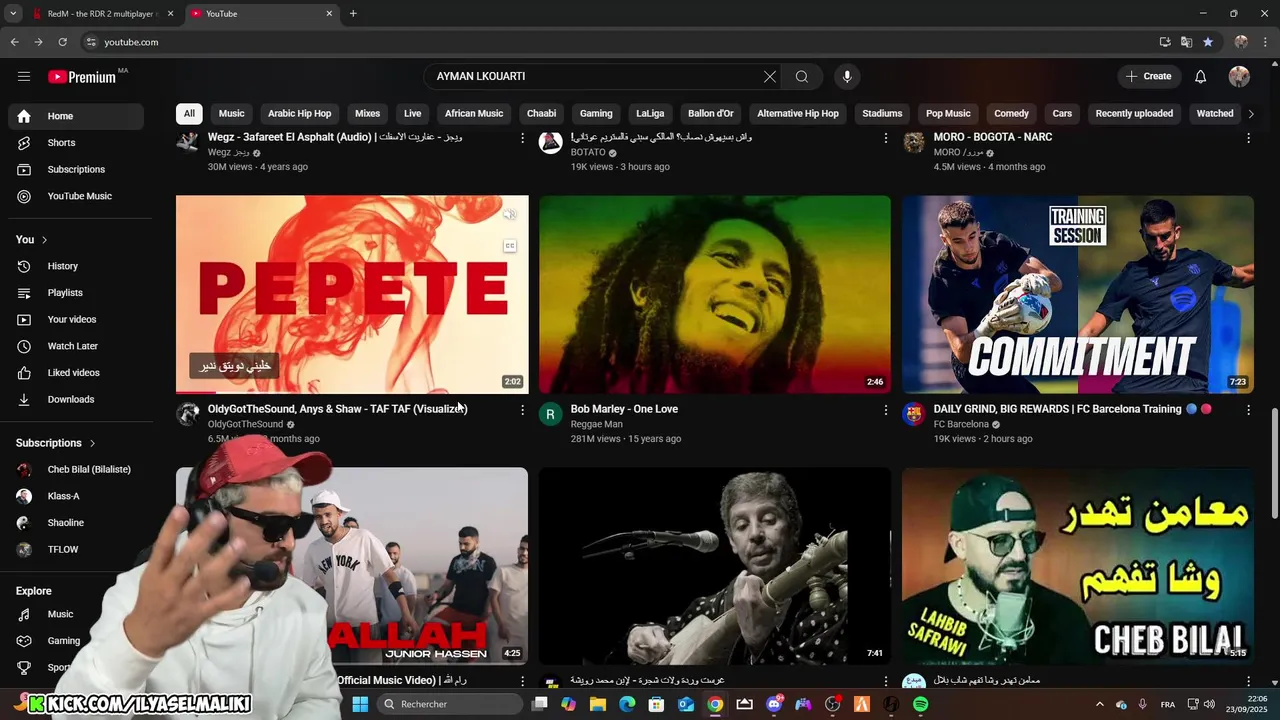Image resolution: width=1280 pixels, height=720 pixels.
Task: Select the LaLiga filter chip
Action: [x=650, y=113]
